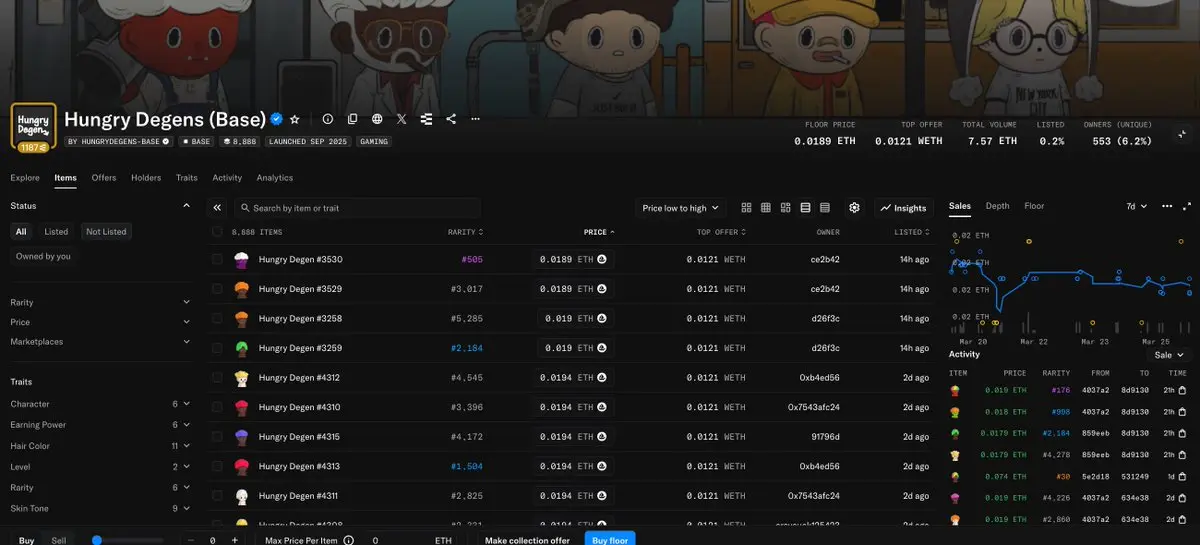Viewport: 1200px width, 545px height.
Task: Open the Explore tab
Action: pyautogui.click(x=25, y=178)
